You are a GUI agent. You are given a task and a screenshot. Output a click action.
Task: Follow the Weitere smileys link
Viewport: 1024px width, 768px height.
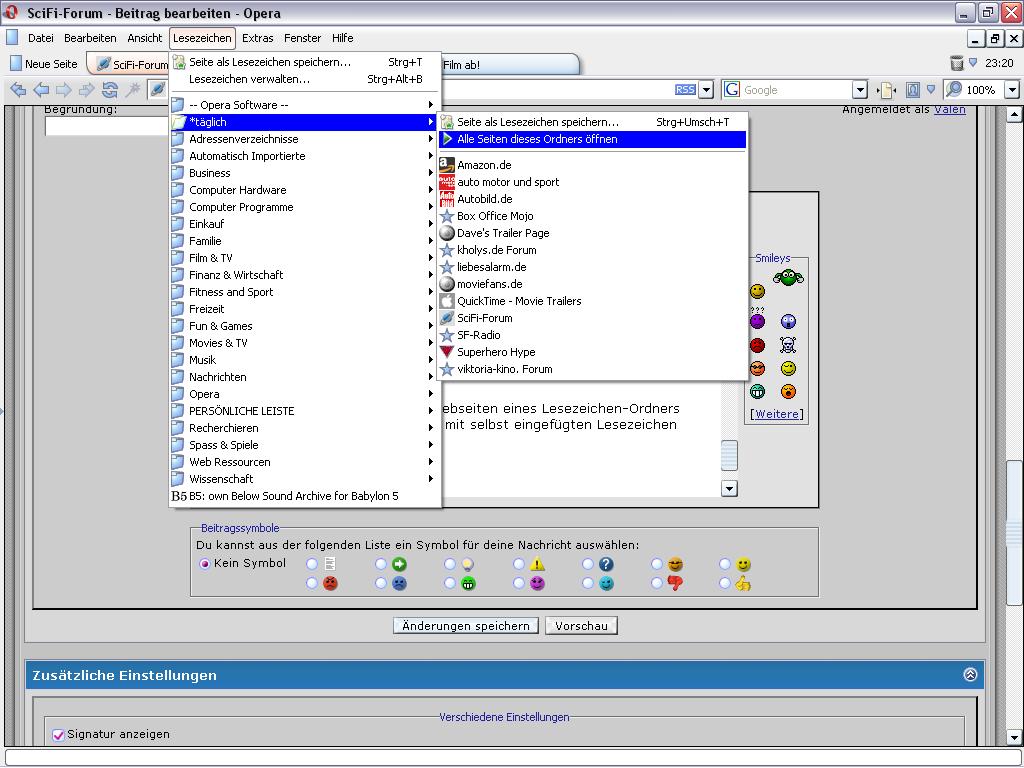coord(777,414)
